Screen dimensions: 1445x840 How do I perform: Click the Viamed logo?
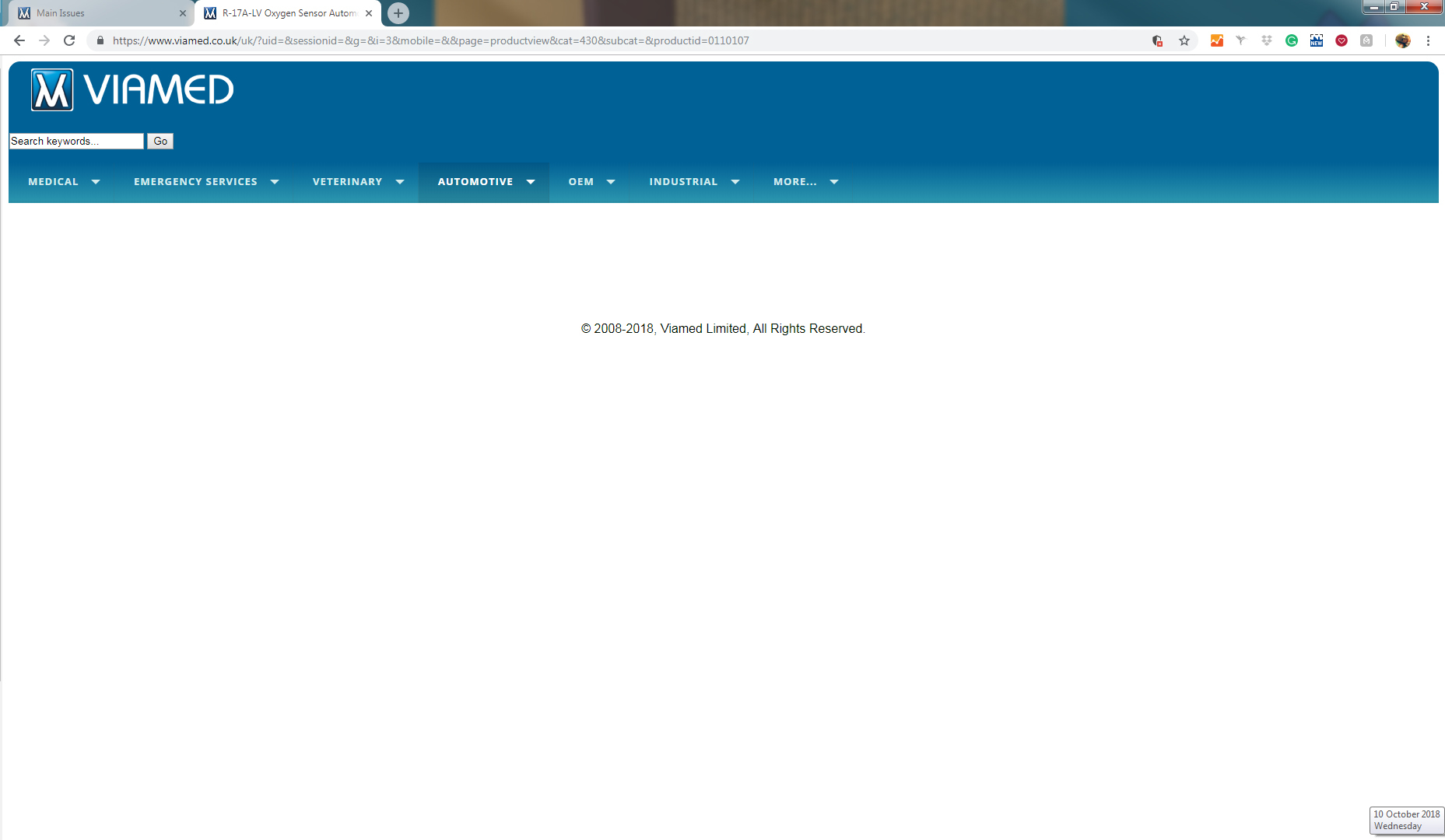tap(132, 90)
